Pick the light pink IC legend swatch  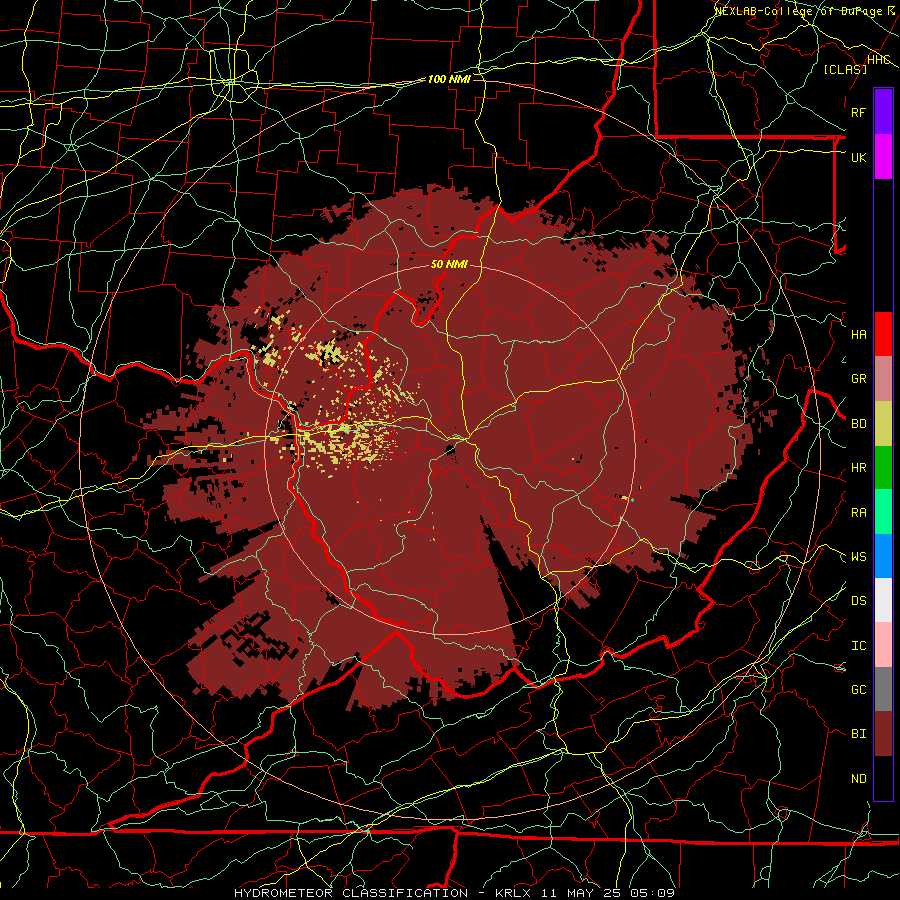(x=883, y=645)
